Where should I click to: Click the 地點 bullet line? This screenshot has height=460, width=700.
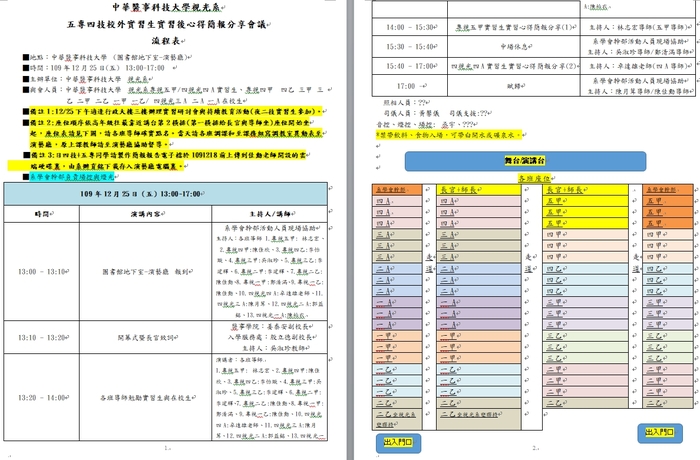[x=107, y=57]
